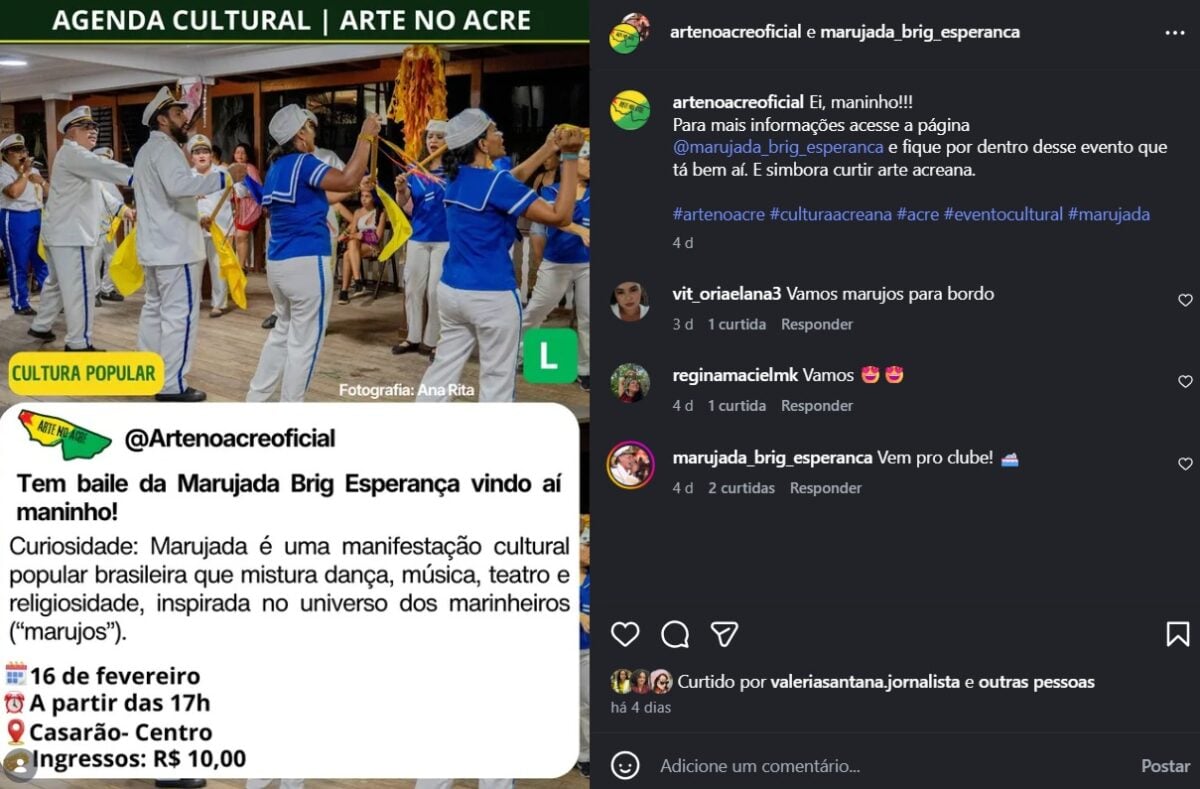
Task: Like marujada_brig_esperanca's comment heart
Action: click(x=1185, y=464)
